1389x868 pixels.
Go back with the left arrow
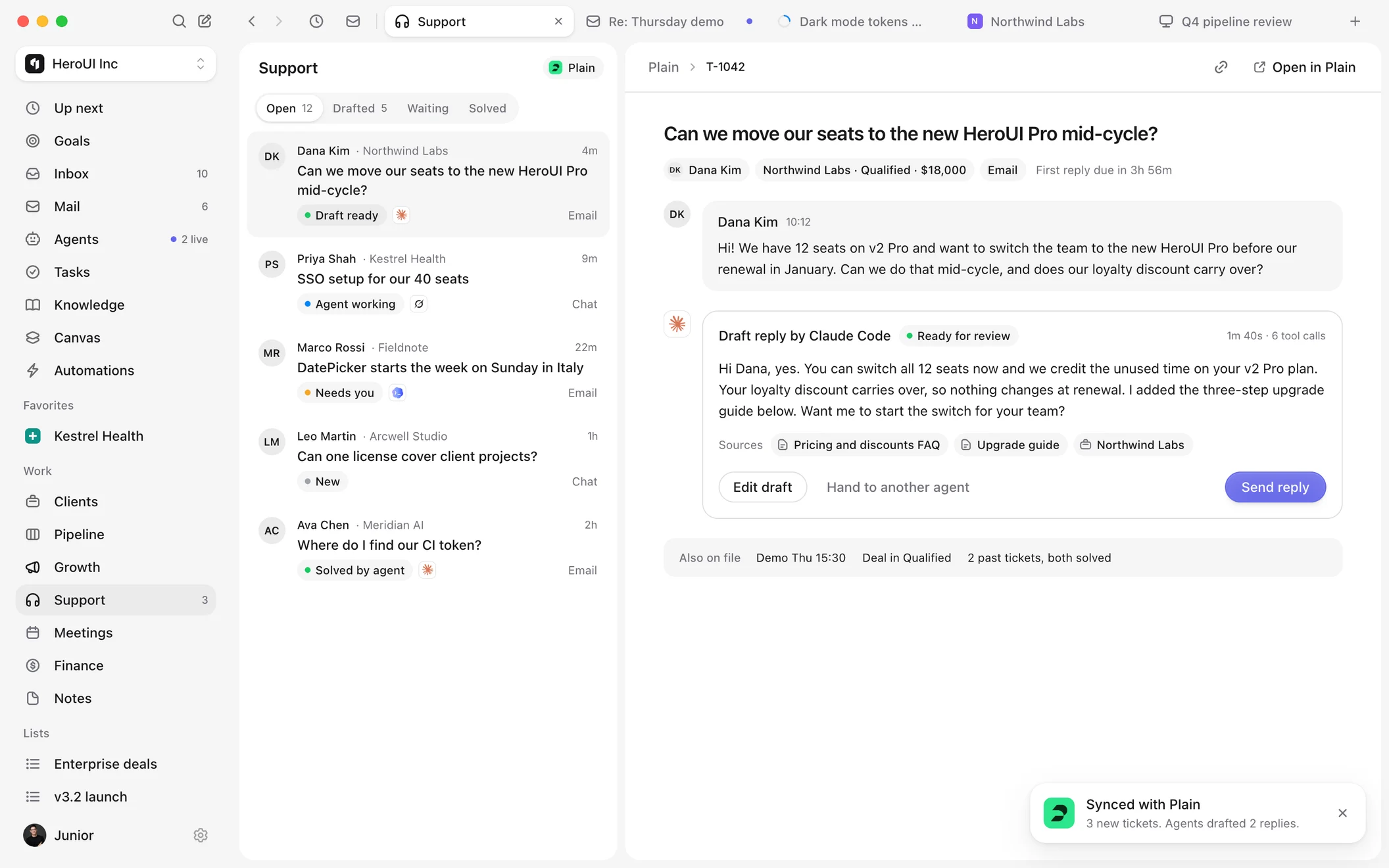pos(252,21)
